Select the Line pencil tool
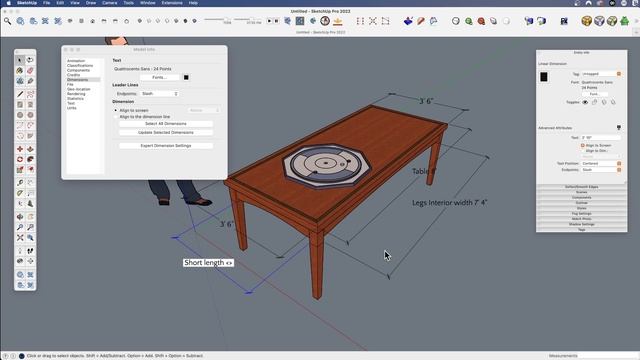The width and height of the screenshot is (640, 360). point(20,94)
